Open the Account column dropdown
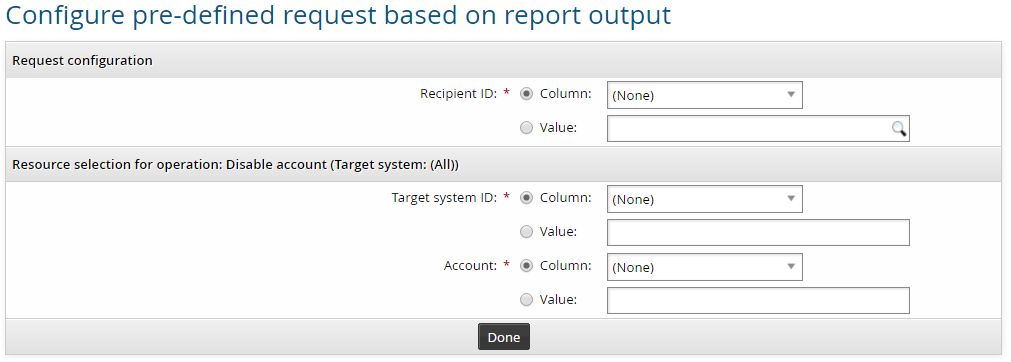 [x=705, y=266]
